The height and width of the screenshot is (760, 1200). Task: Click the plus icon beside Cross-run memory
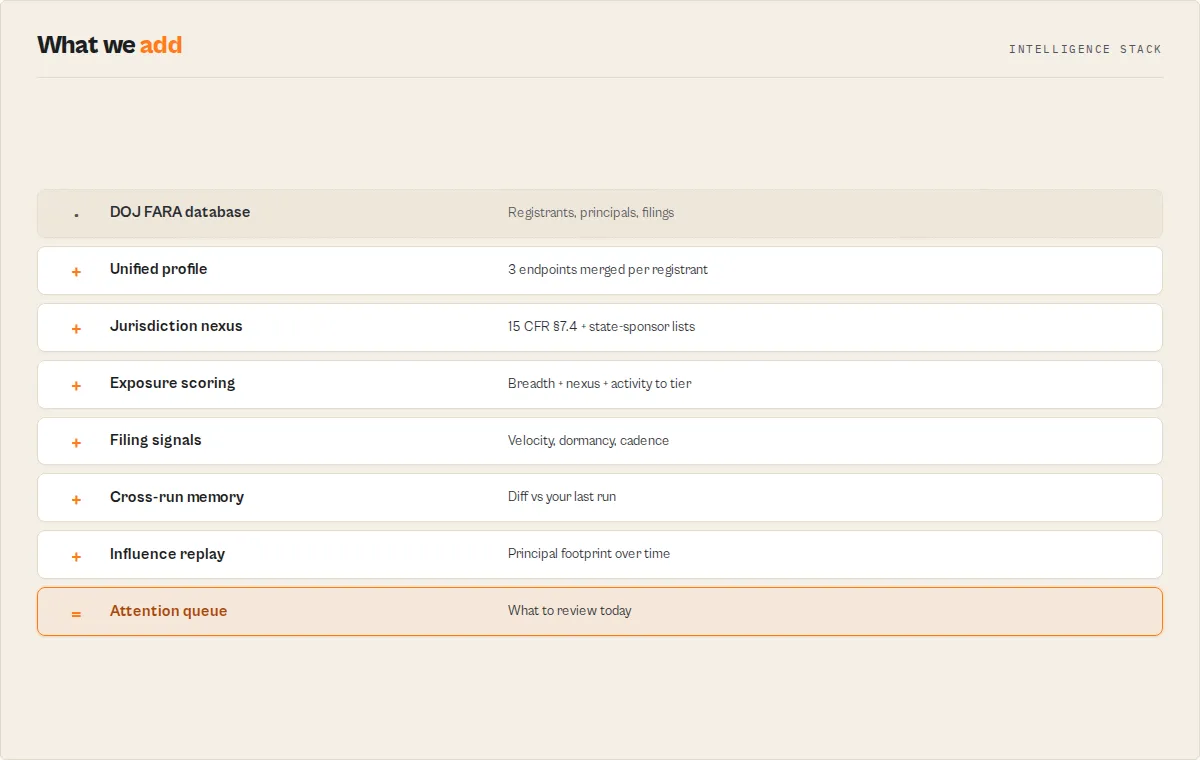click(76, 499)
